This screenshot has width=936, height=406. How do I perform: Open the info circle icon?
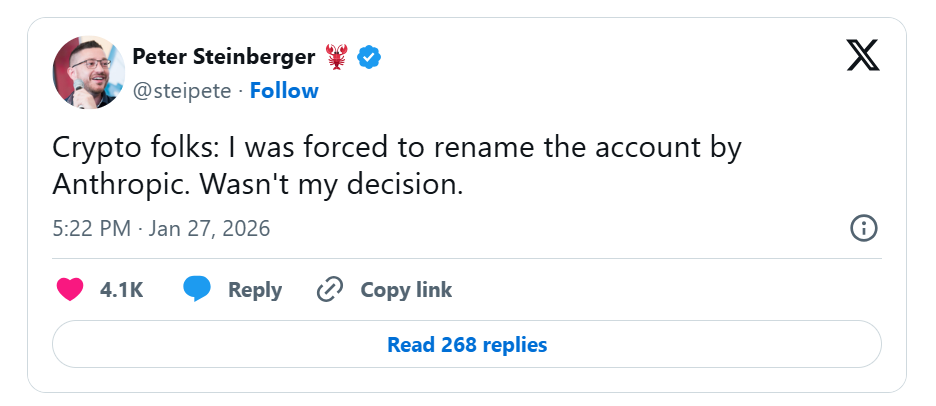point(863,228)
